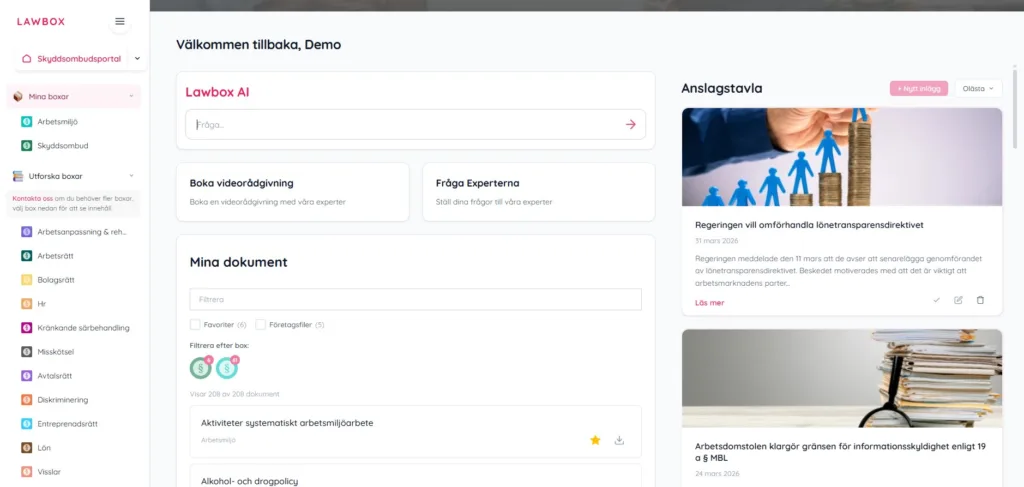
Task: Open the Olästa filter dropdown
Action: click(978, 89)
